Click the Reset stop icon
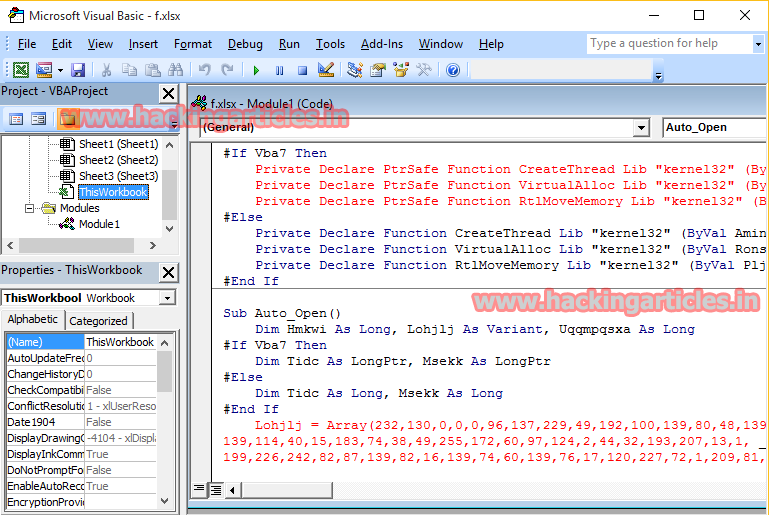The width and height of the screenshot is (769, 515). point(303,70)
